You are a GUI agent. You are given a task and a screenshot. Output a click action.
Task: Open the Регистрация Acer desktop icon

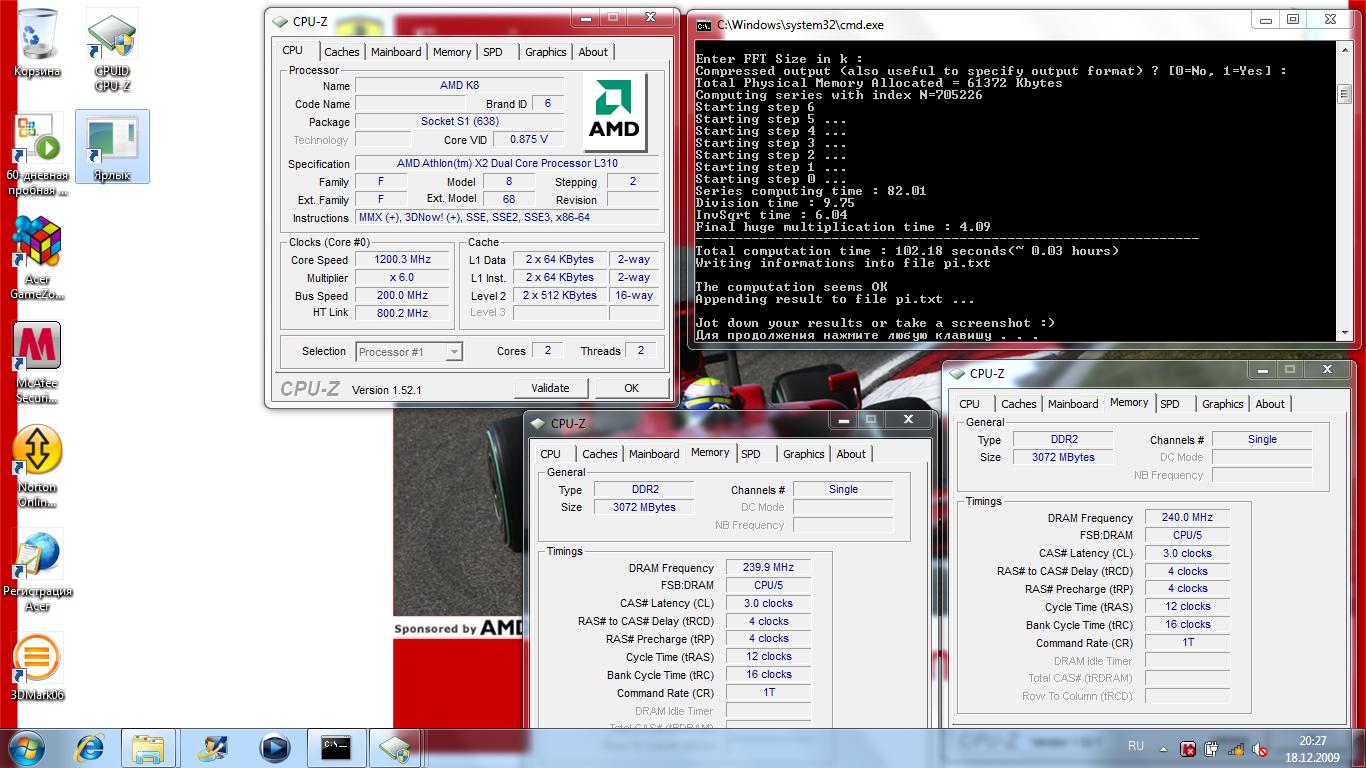point(37,570)
